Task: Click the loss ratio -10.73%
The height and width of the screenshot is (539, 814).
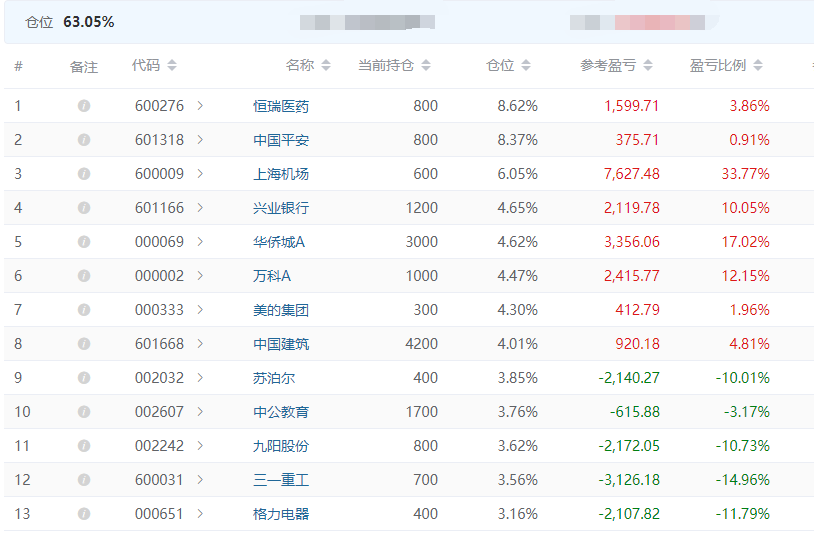Action: [742, 446]
